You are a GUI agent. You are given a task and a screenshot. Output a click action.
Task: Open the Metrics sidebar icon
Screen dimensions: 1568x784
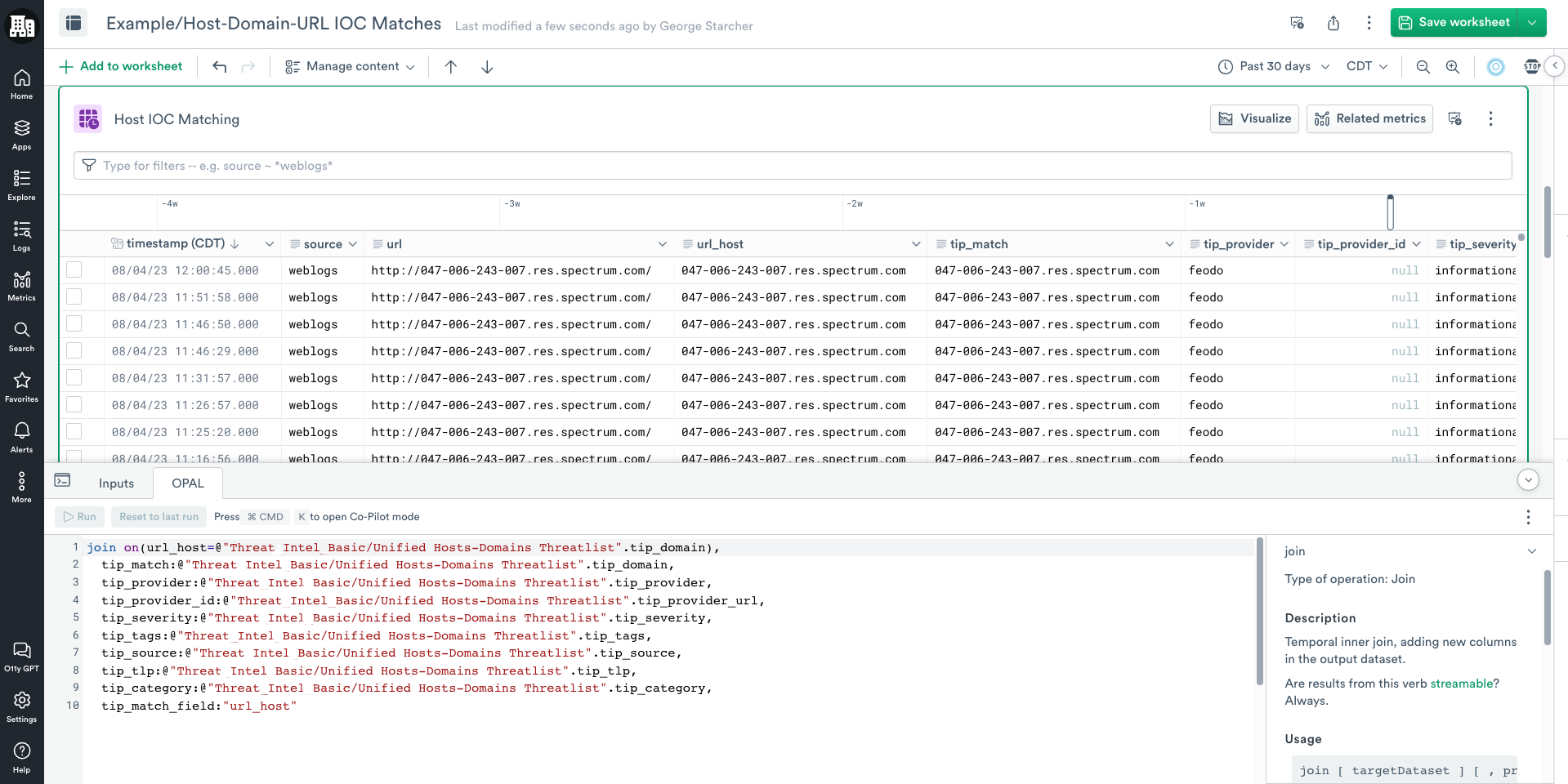coord(22,286)
